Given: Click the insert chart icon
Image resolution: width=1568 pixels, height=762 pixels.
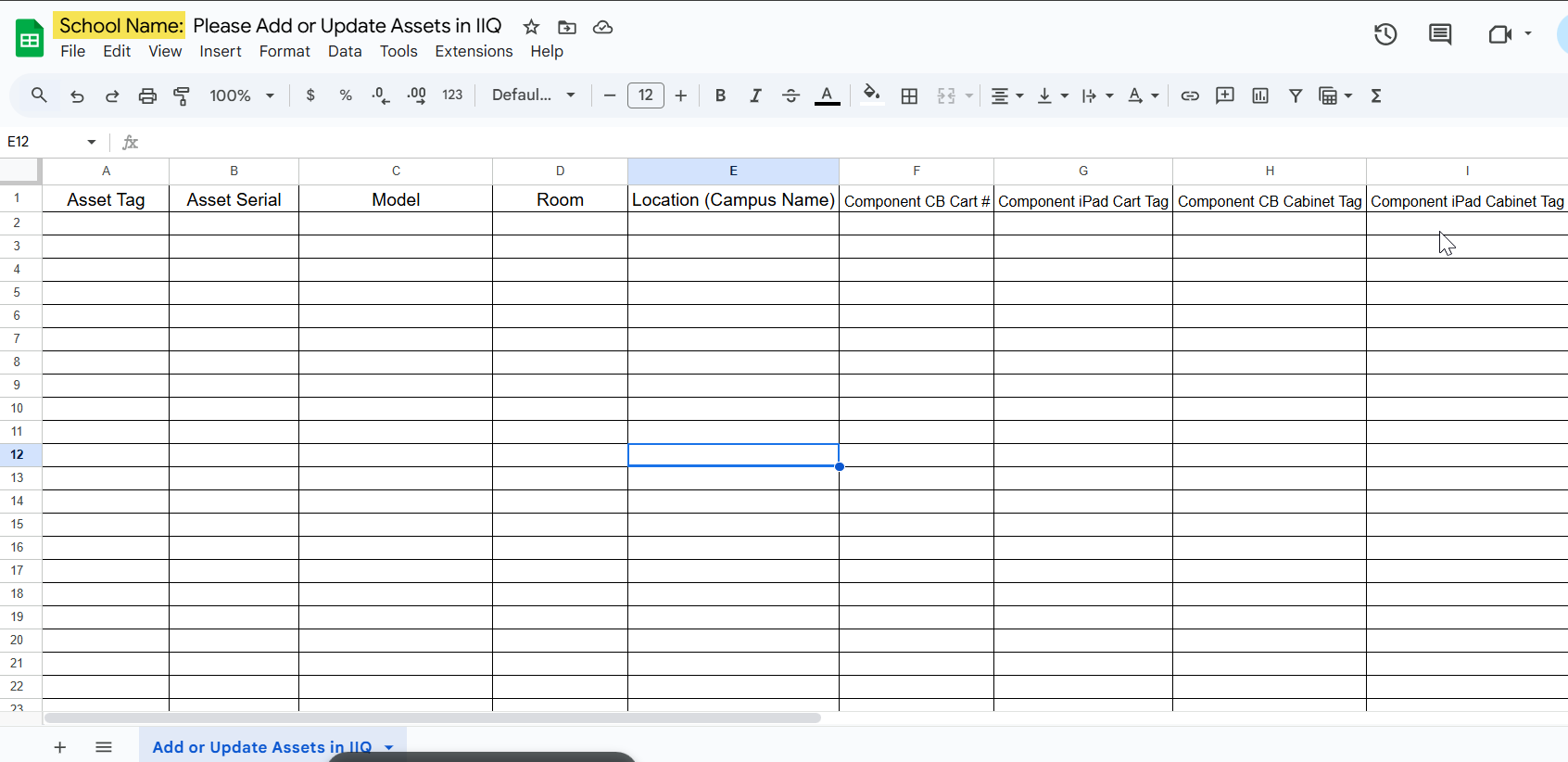Looking at the screenshot, I should (x=1260, y=95).
